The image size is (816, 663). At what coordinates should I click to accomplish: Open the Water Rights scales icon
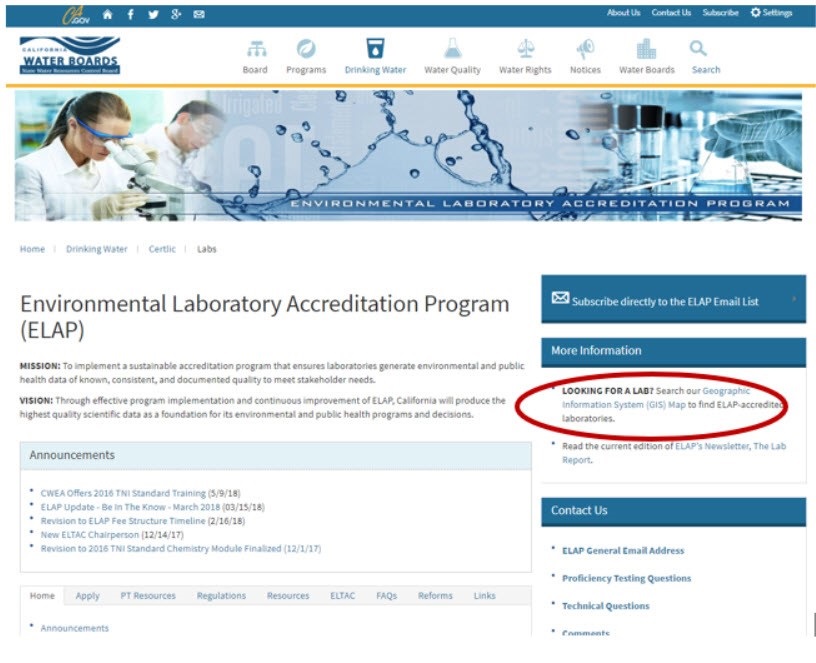coord(526,49)
